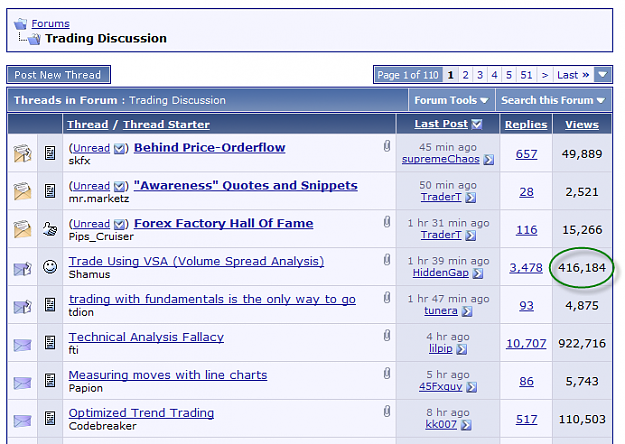The width and height of the screenshot is (625, 444).
Task: Show who posted: 657 replies
Action: coord(527,154)
